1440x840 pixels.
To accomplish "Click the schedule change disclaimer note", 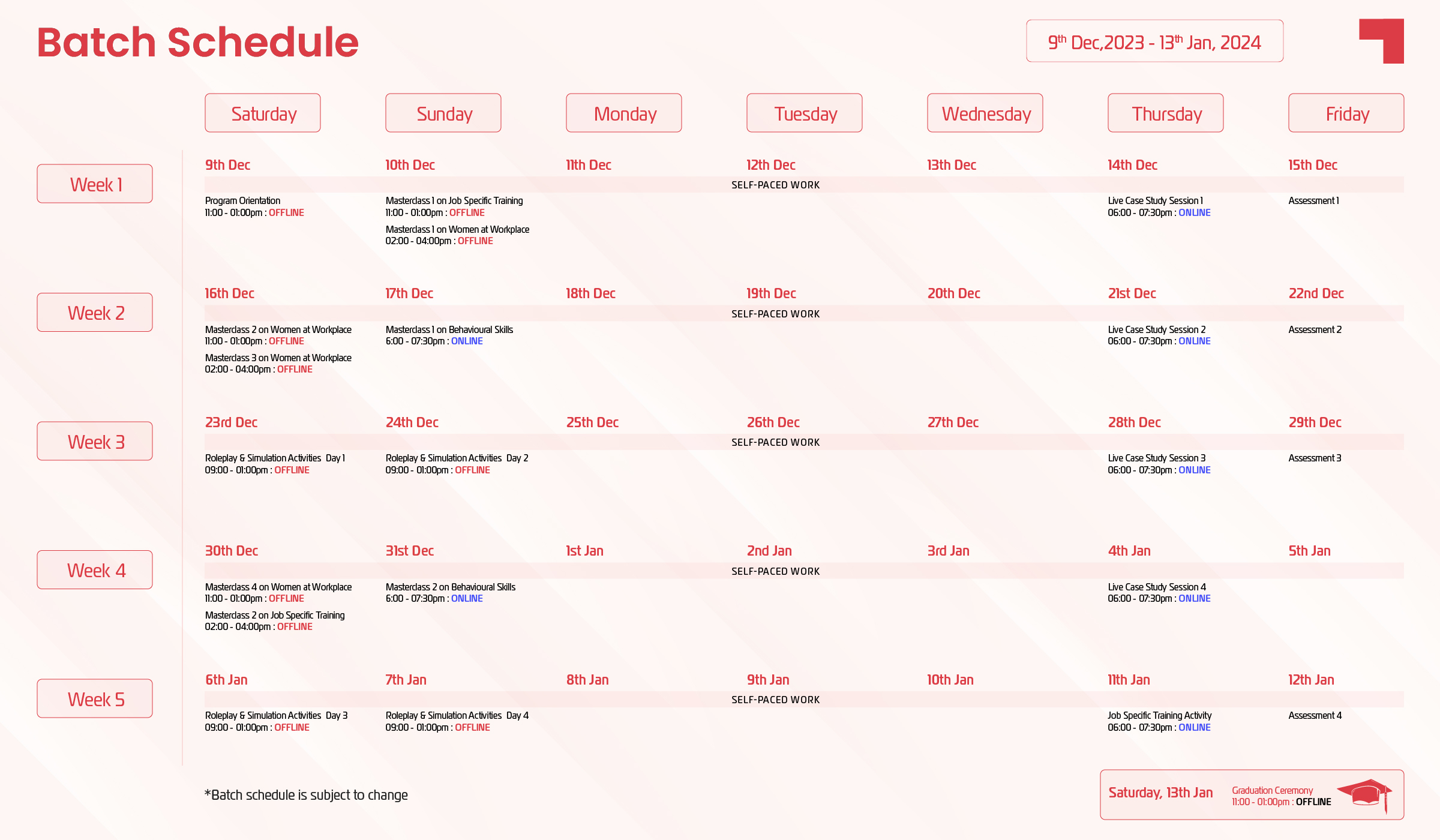I will (x=306, y=795).
